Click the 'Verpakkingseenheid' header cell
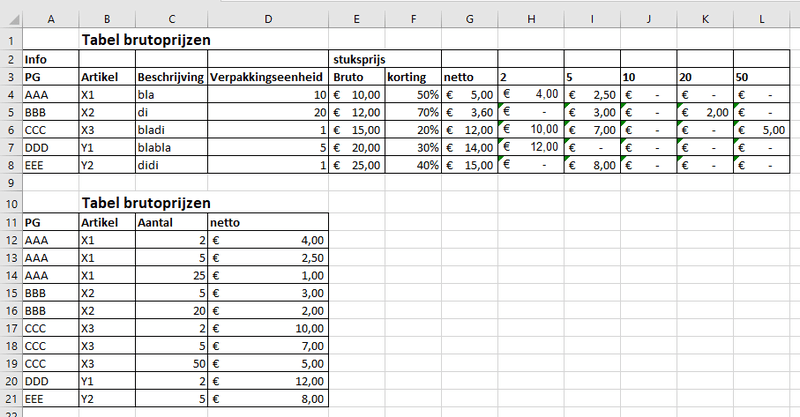This screenshot has height=417, width=800. pyautogui.click(x=268, y=77)
